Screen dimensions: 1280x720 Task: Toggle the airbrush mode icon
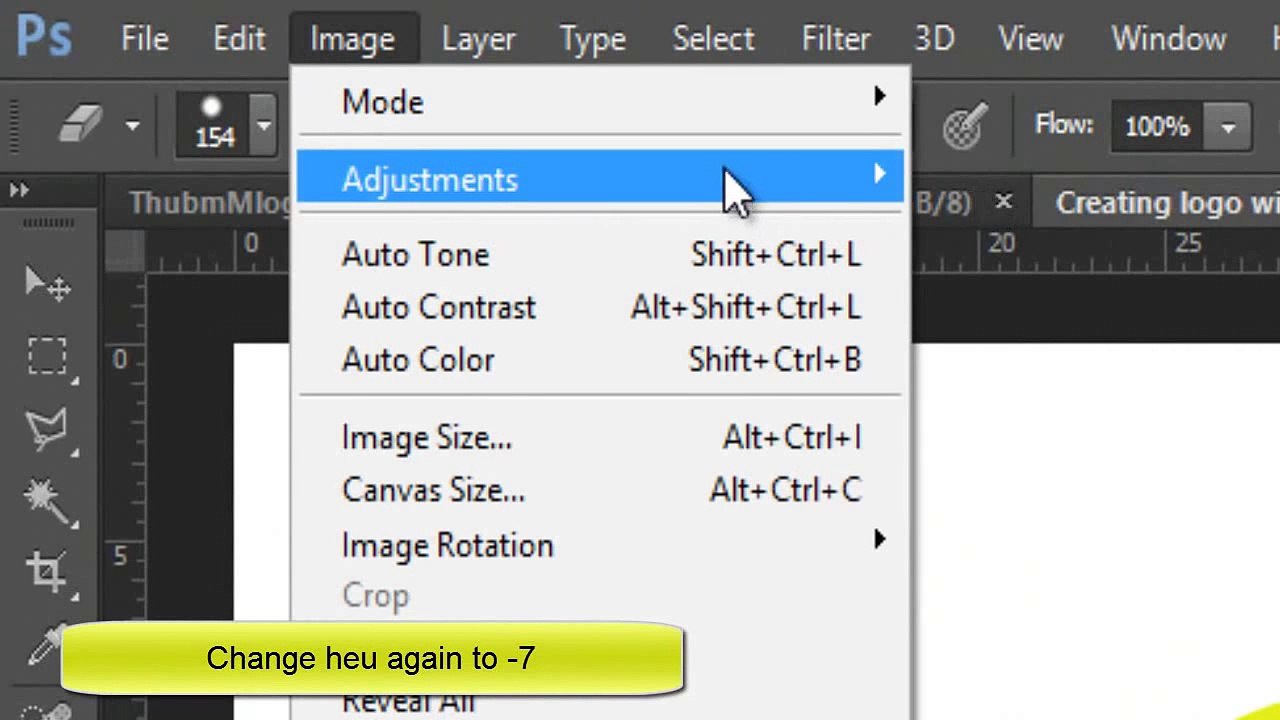pyautogui.click(x=962, y=126)
